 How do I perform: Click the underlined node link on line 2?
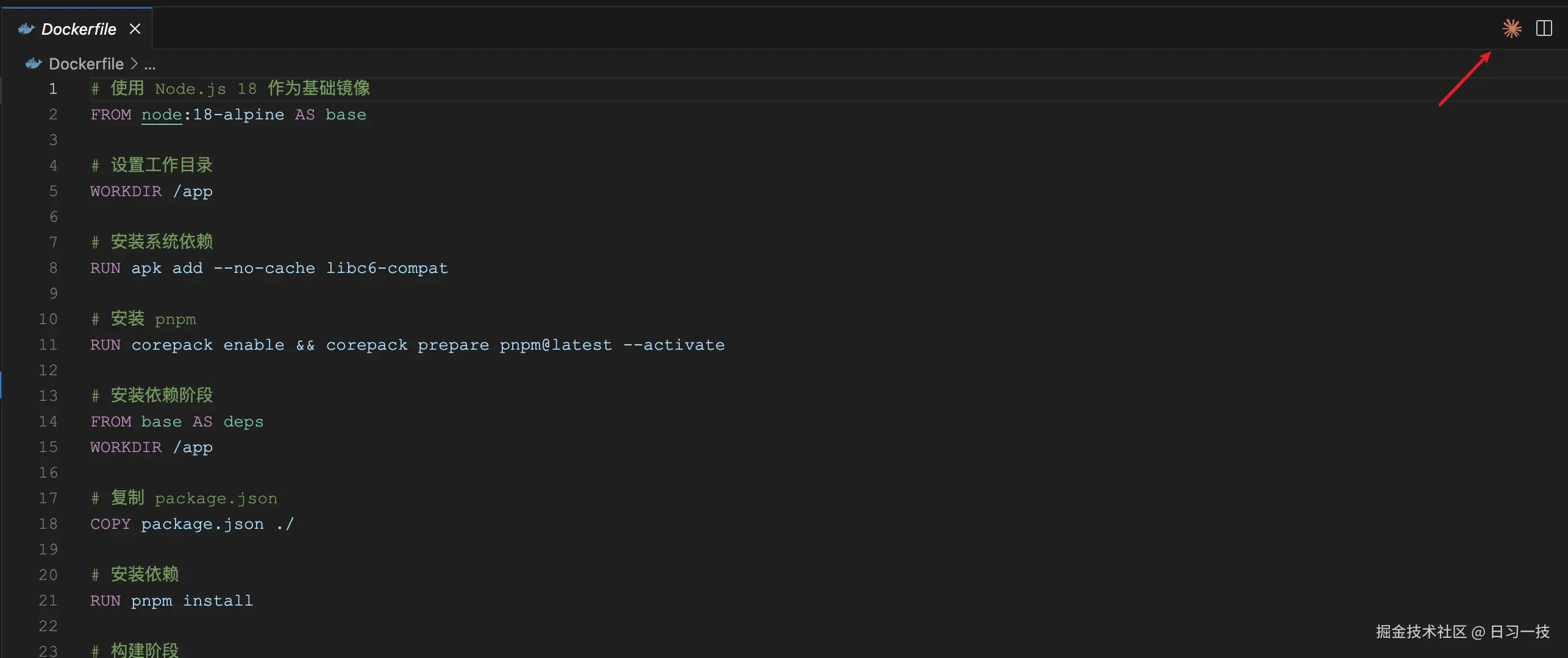[x=162, y=115]
